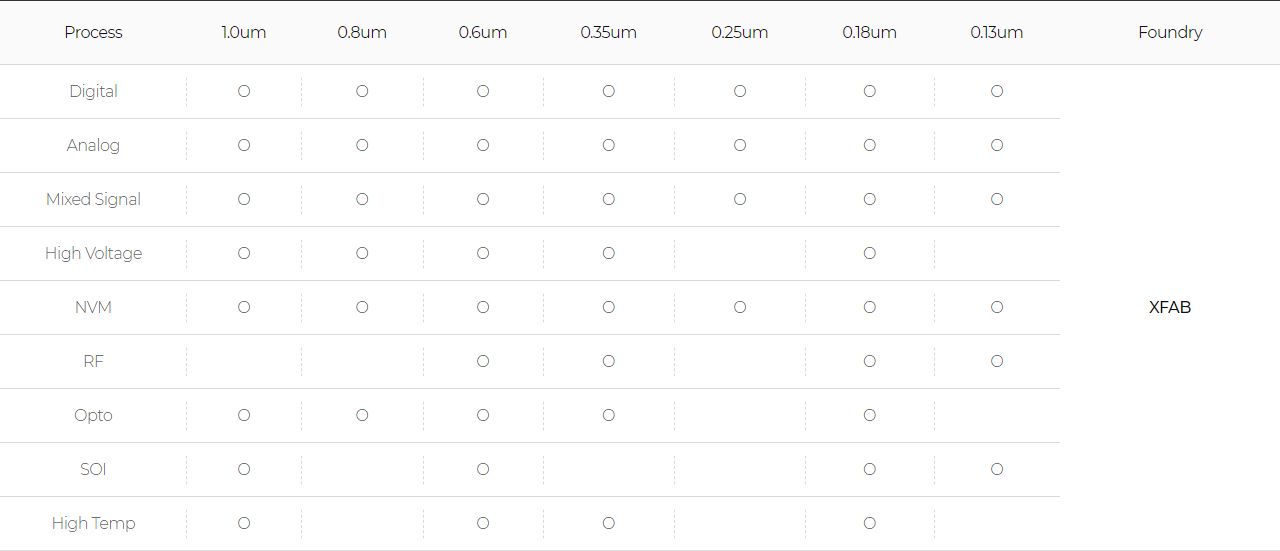Click the NVM row label

[93, 307]
